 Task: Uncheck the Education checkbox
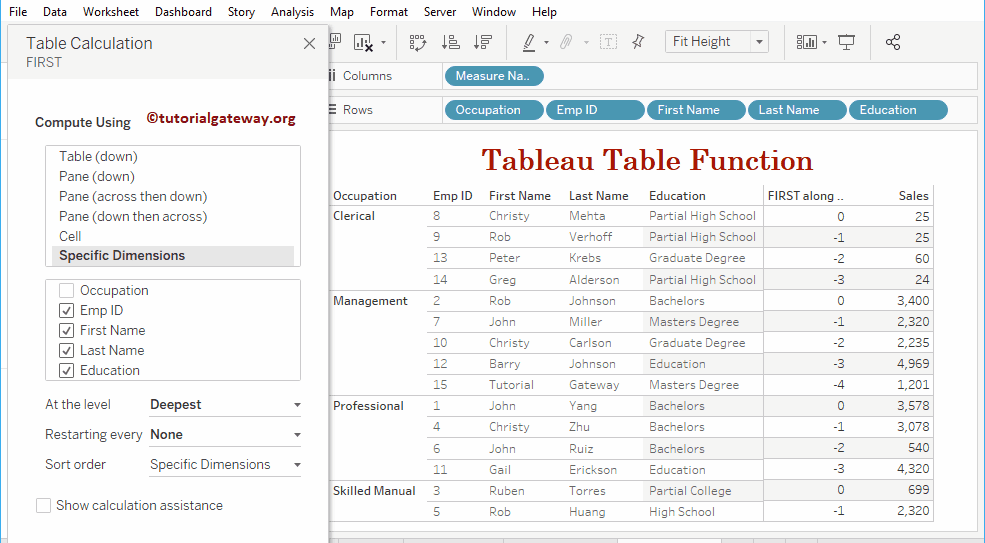(66, 371)
